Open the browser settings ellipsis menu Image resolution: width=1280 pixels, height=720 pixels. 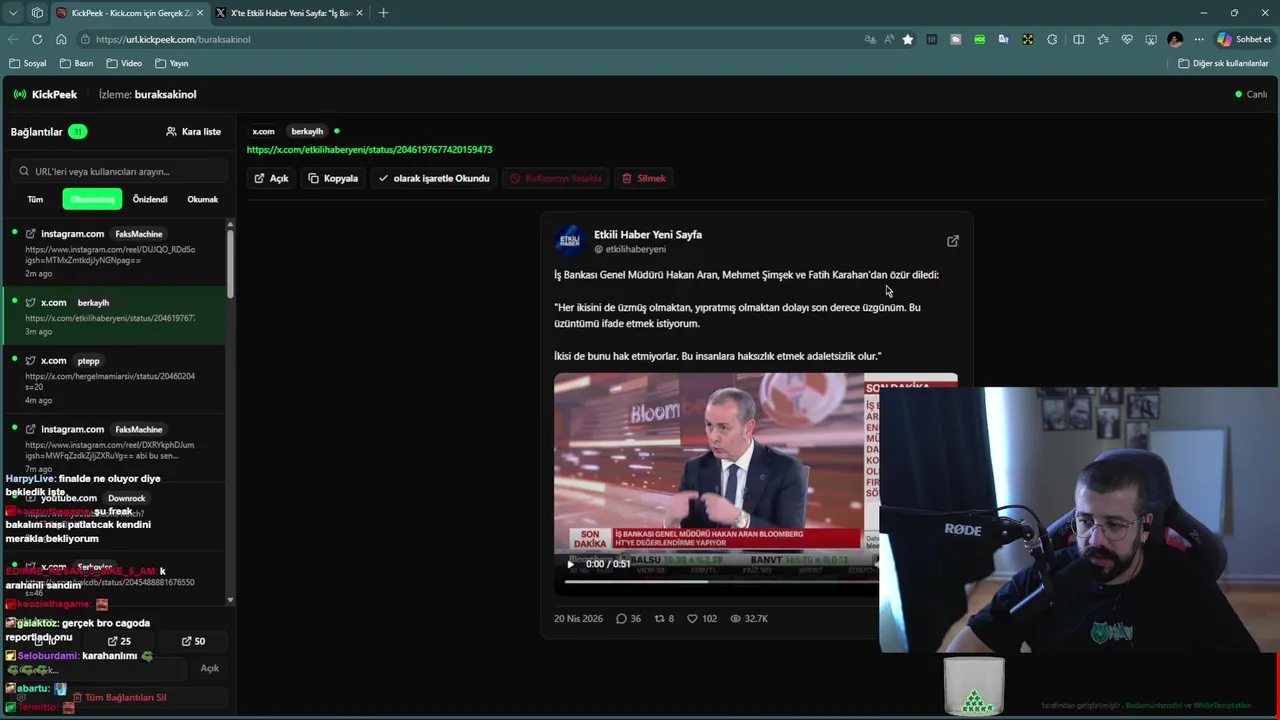(1199, 39)
